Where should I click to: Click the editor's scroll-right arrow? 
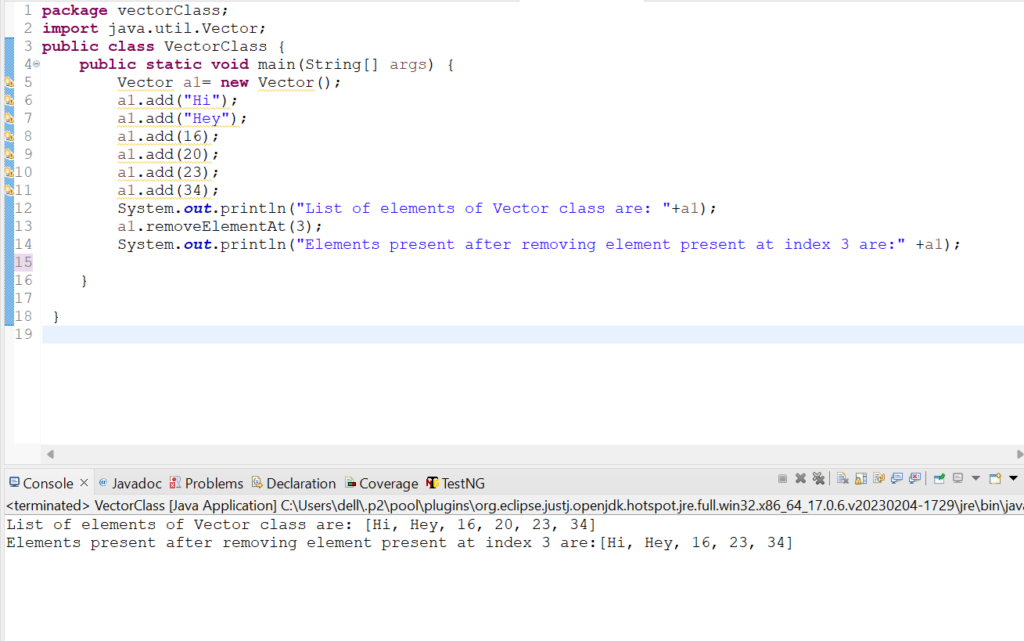coord(1019,454)
